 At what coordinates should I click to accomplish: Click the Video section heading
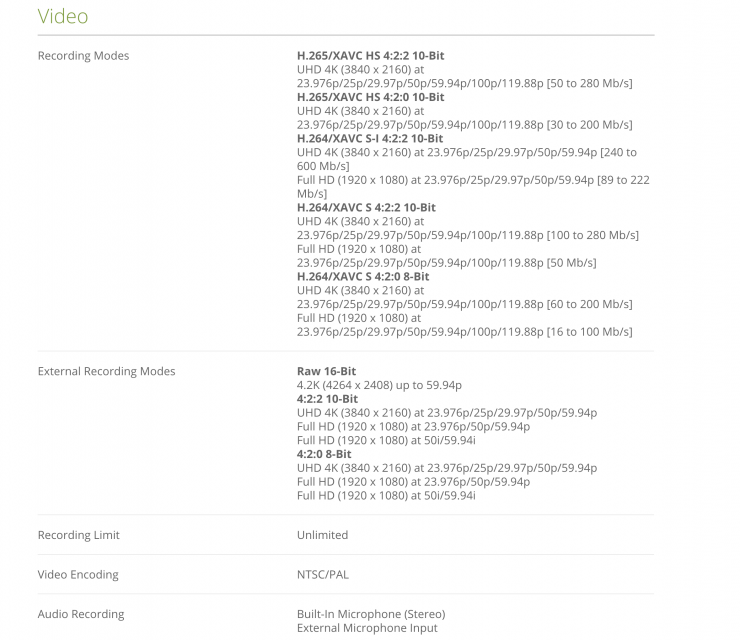click(x=63, y=17)
